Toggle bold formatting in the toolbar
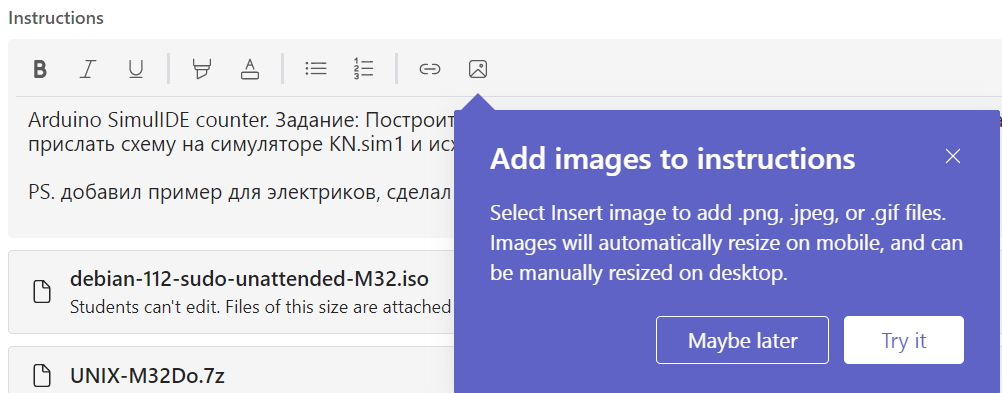 coord(40,69)
